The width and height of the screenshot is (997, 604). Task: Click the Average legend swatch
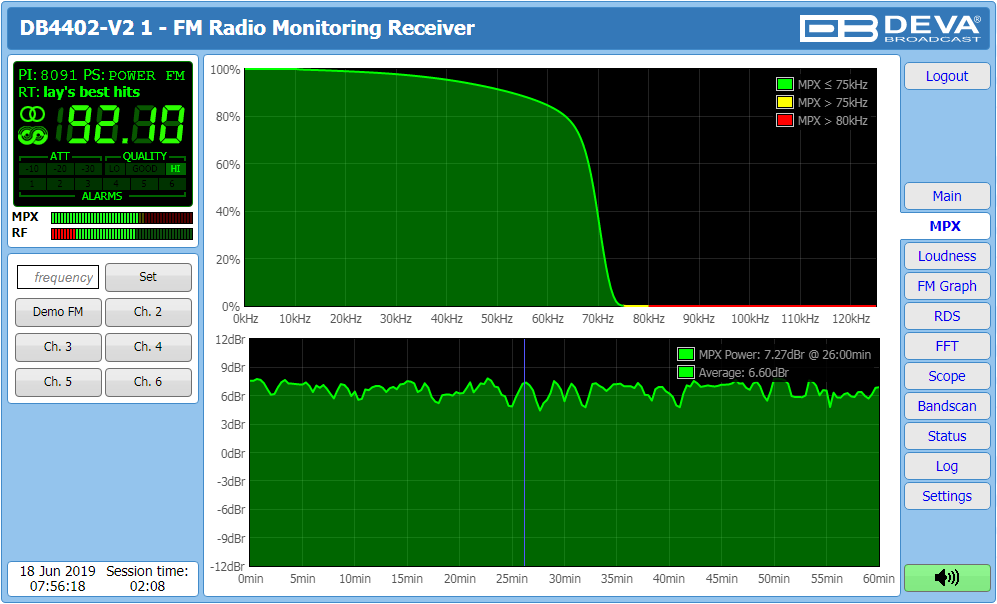(x=686, y=372)
